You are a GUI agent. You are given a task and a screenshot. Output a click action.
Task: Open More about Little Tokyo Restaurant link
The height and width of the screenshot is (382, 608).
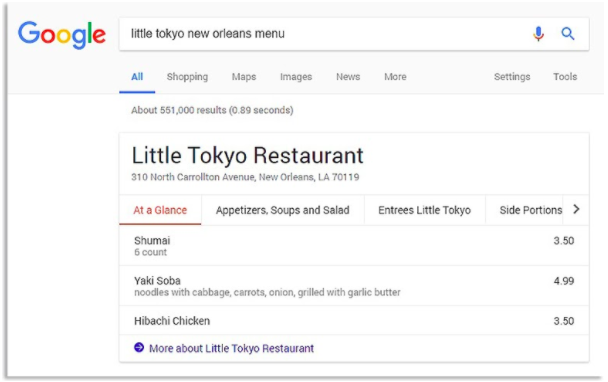(231, 348)
